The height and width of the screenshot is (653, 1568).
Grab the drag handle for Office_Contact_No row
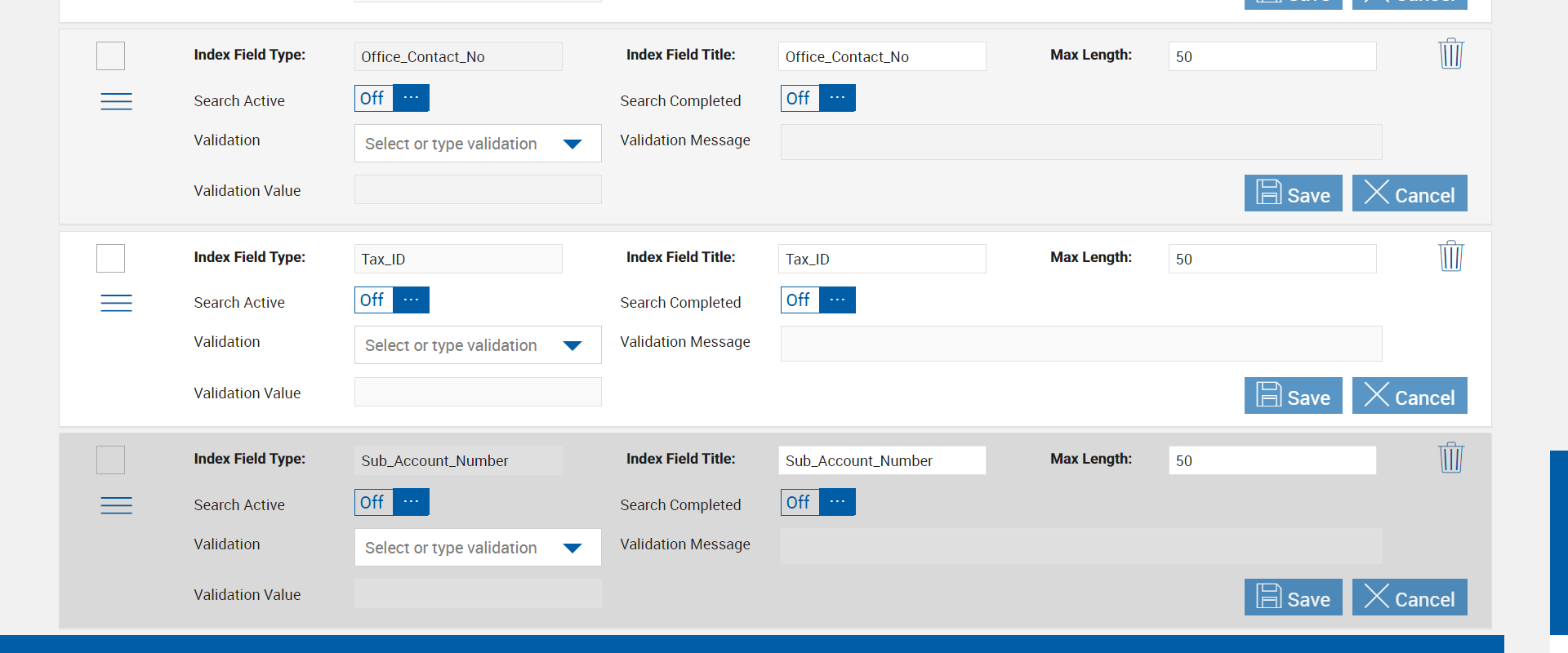(116, 101)
